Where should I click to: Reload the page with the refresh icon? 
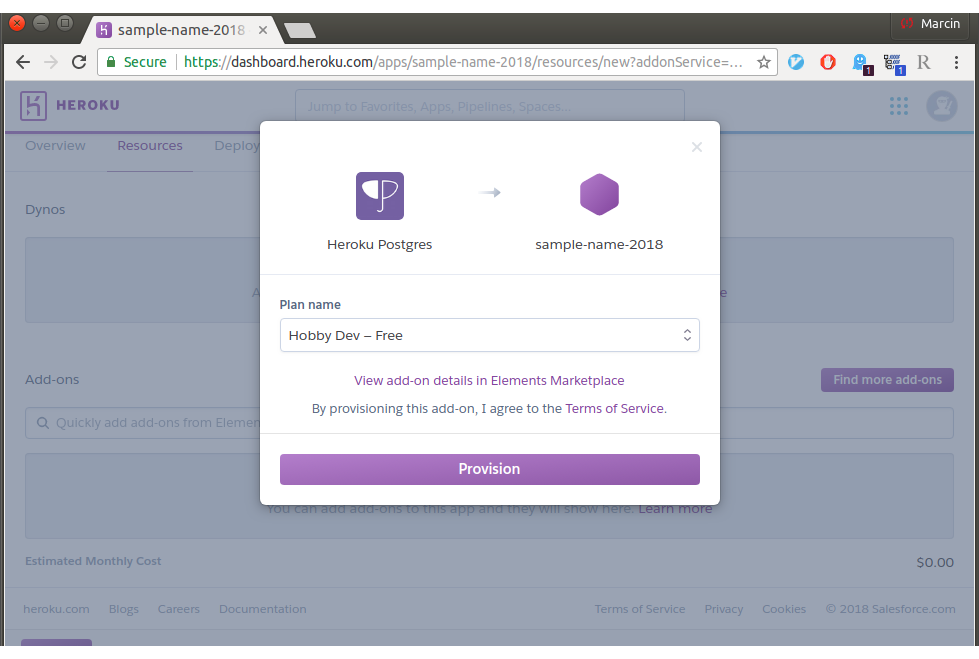coord(79,62)
